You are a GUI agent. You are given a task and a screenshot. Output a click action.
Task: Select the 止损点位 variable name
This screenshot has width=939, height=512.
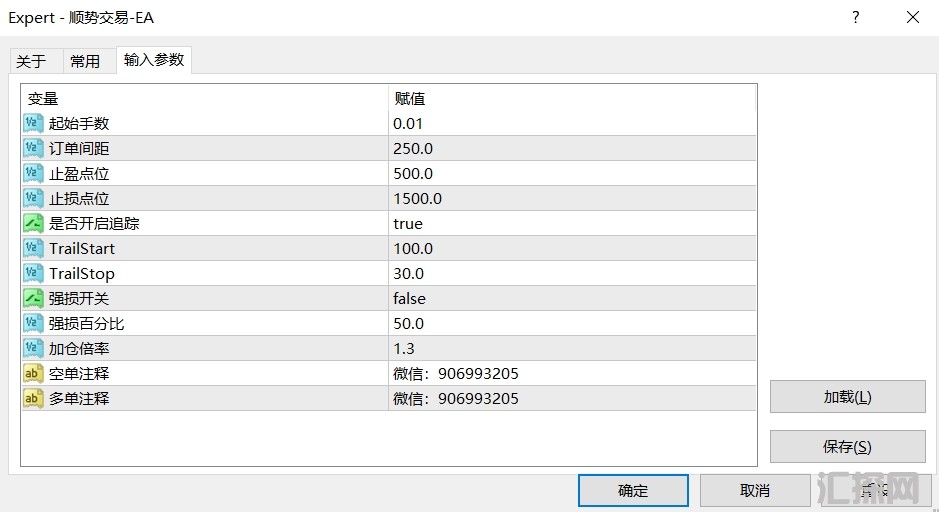pyautogui.click(x=79, y=198)
